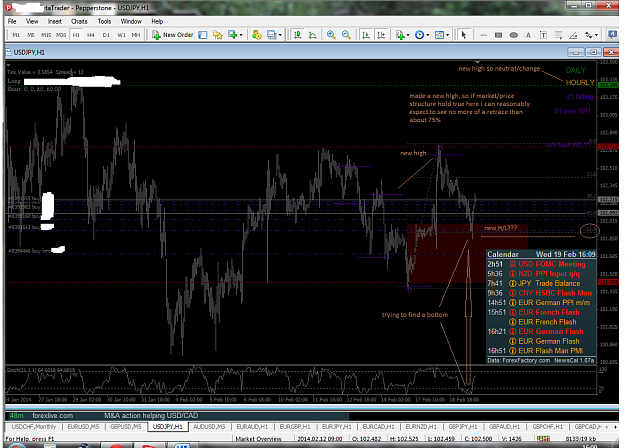Open the Navigator favorites star icon
Viewport: 625px width, 448px height.
click(x=218, y=35)
